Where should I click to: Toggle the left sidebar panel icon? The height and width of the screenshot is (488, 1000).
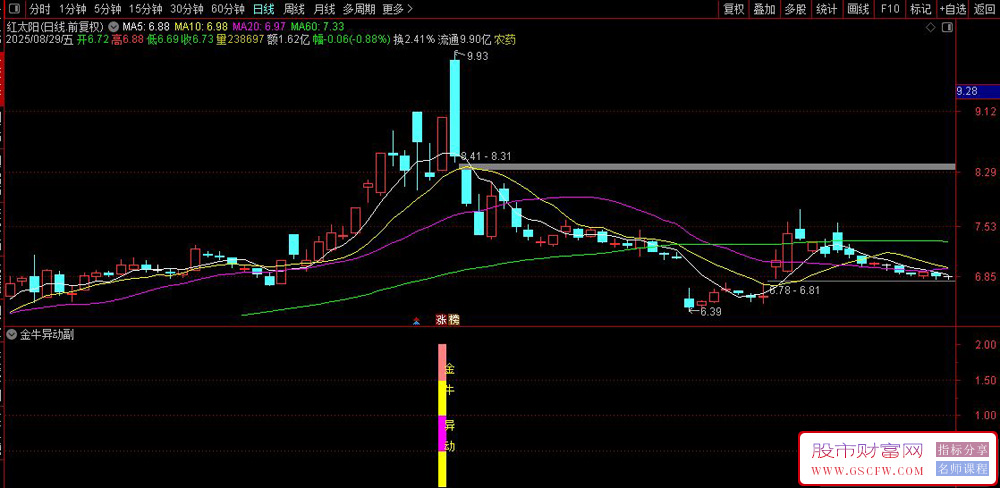(14, 9)
